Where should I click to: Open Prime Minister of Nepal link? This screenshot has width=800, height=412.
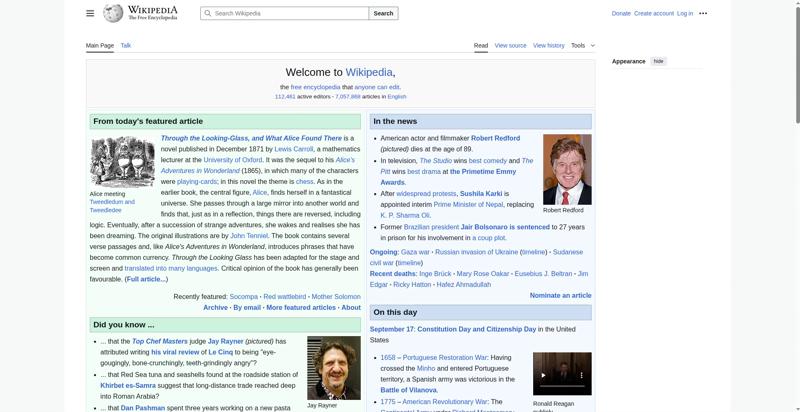tap(468, 204)
